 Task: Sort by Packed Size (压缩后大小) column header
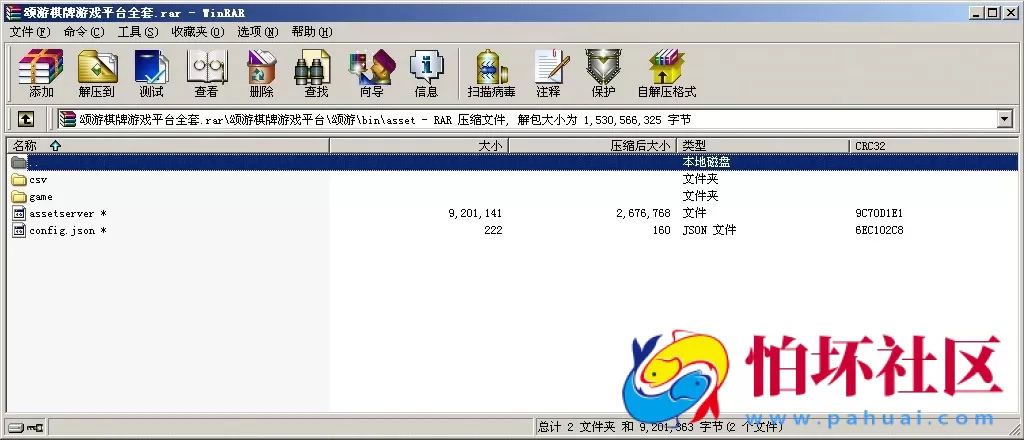[x=592, y=146]
